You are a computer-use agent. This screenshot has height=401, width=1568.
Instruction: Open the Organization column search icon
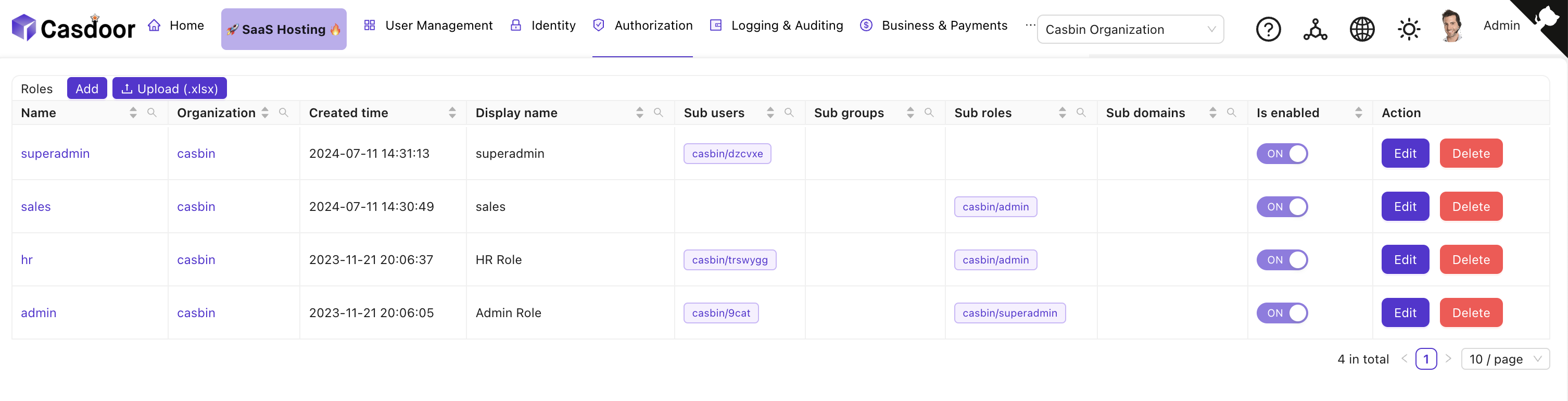point(284,112)
